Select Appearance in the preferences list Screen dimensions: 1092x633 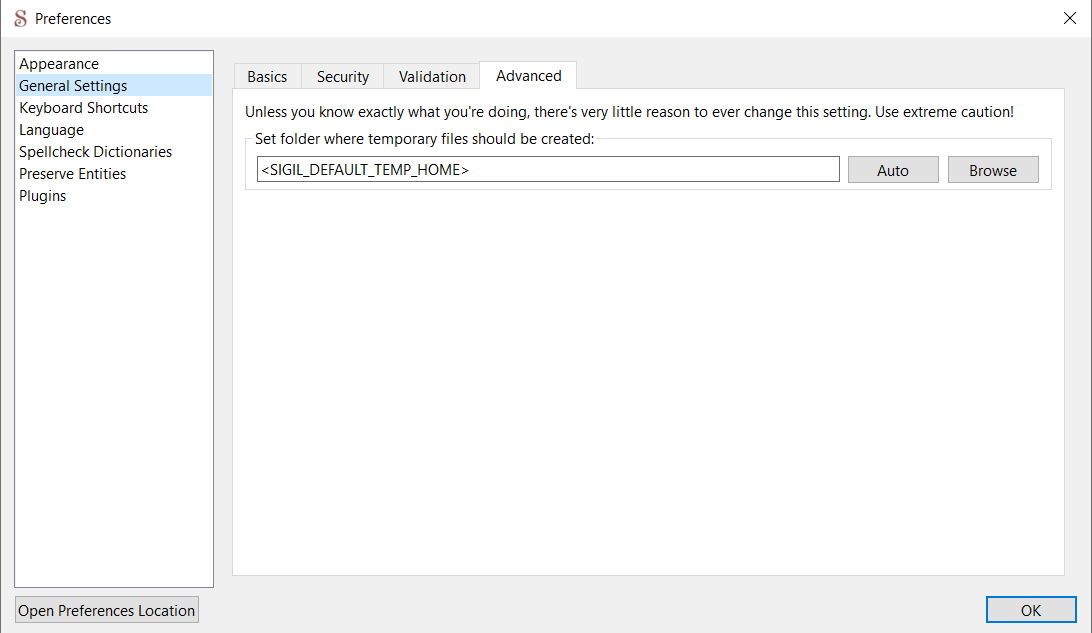click(59, 64)
